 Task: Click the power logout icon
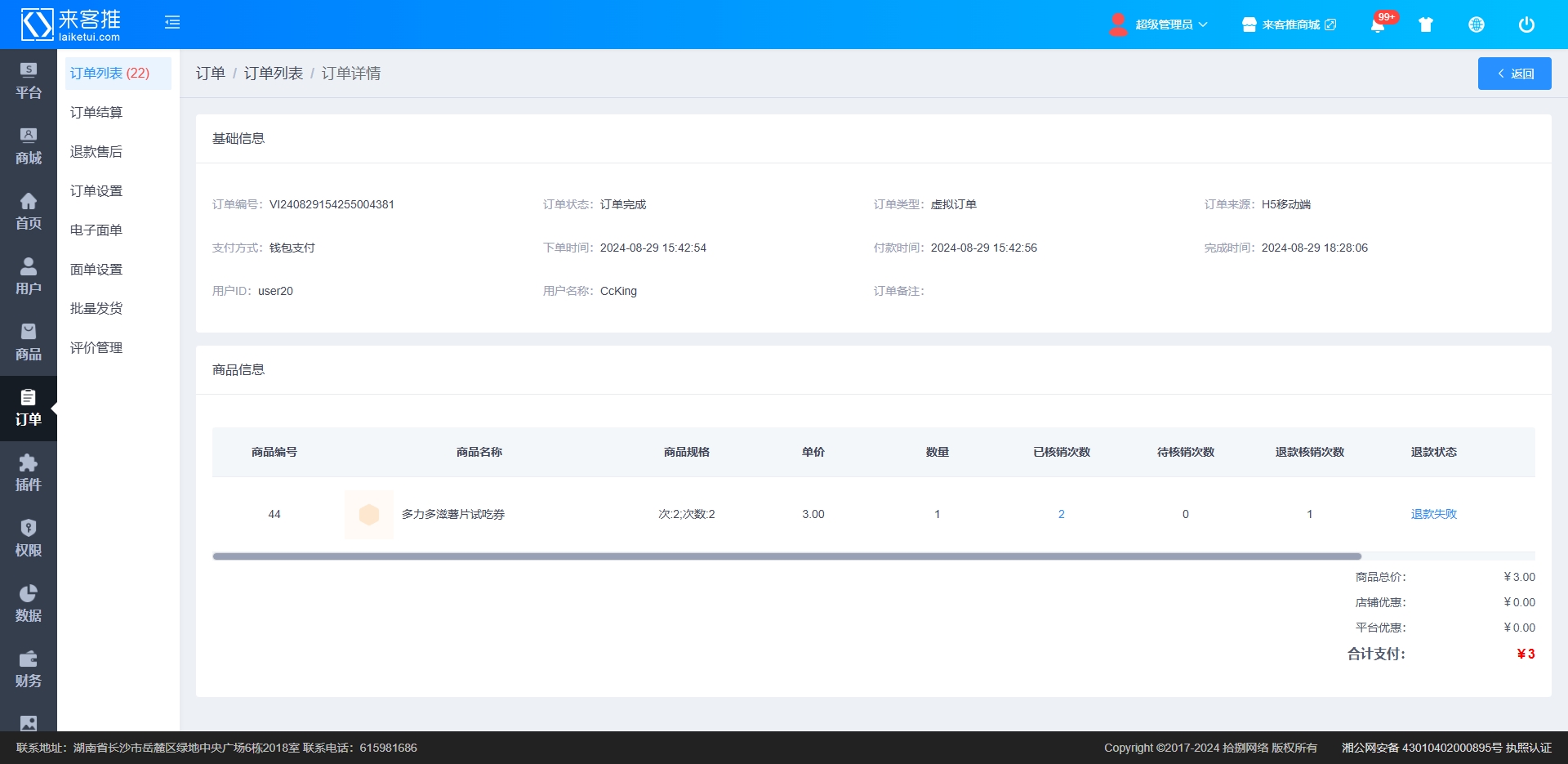click(x=1526, y=25)
